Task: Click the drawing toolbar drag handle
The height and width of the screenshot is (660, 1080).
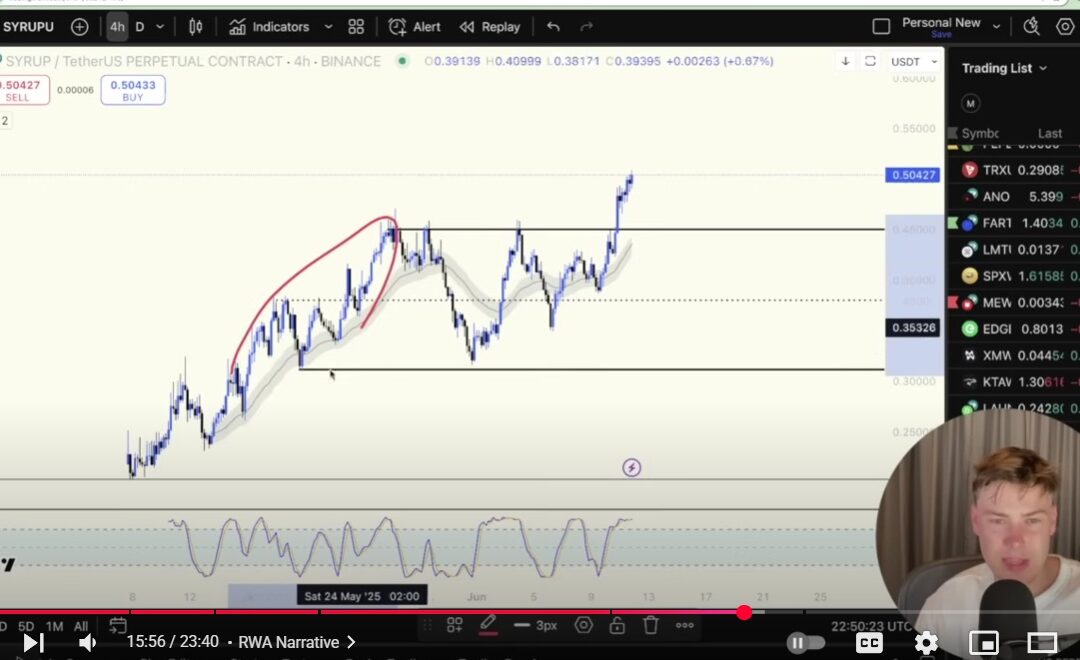Action: pyautogui.click(x=427, y=626)
